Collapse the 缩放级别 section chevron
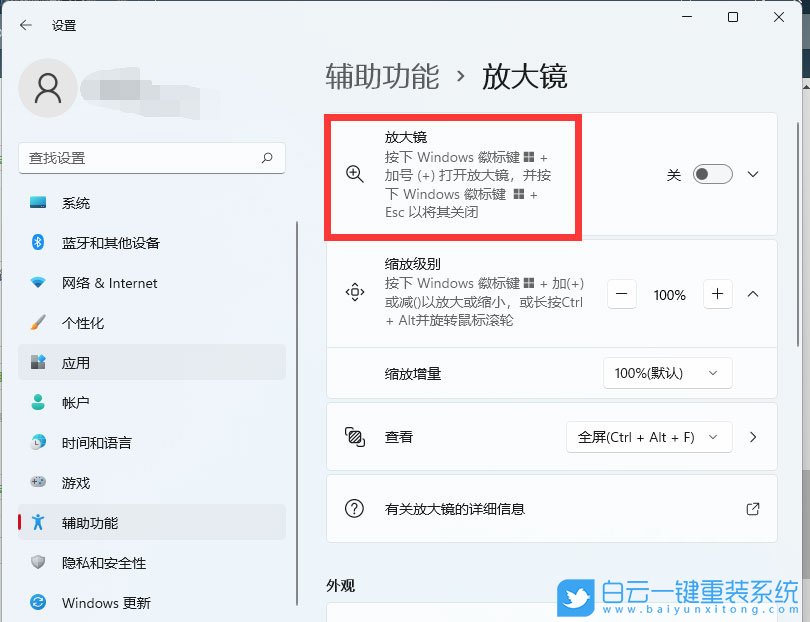The height and width of the screenshot is (622, 810). tap(753, 294)
